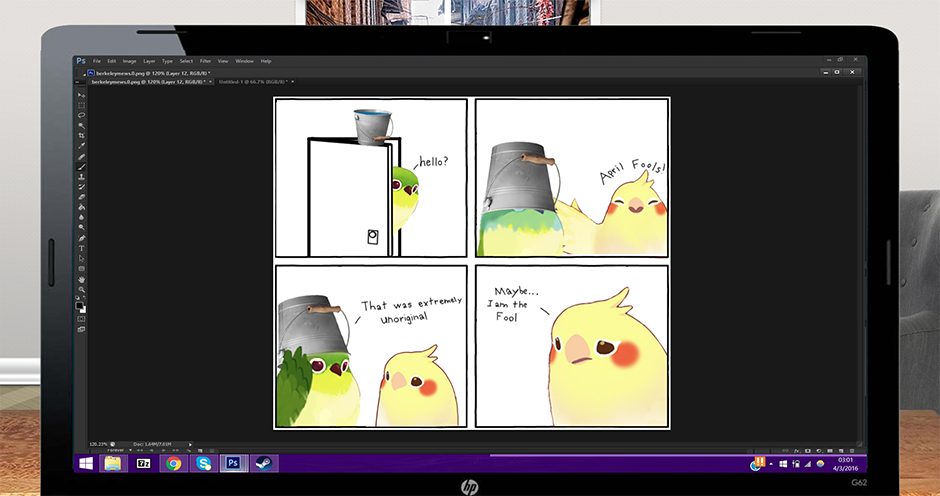Select the Lasso tool

coord(82,115)
